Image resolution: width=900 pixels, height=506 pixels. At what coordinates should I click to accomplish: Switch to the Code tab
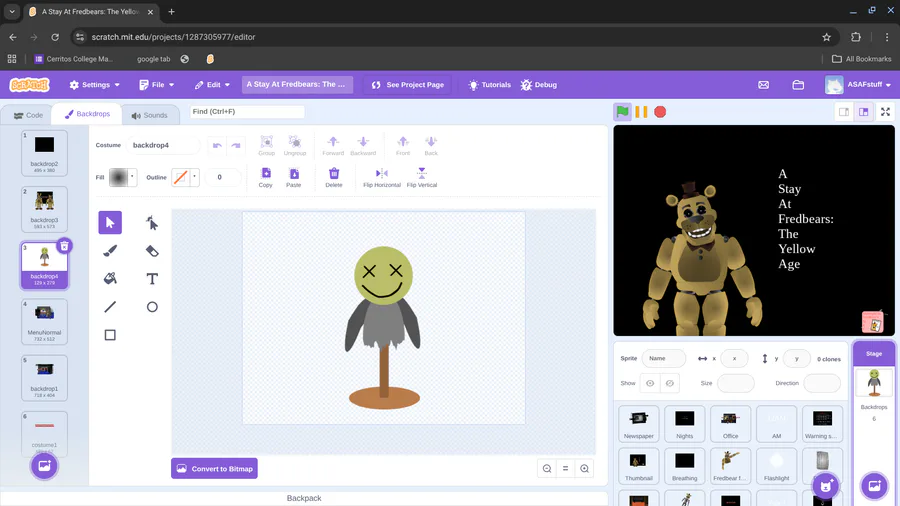[x=28, y=115]
